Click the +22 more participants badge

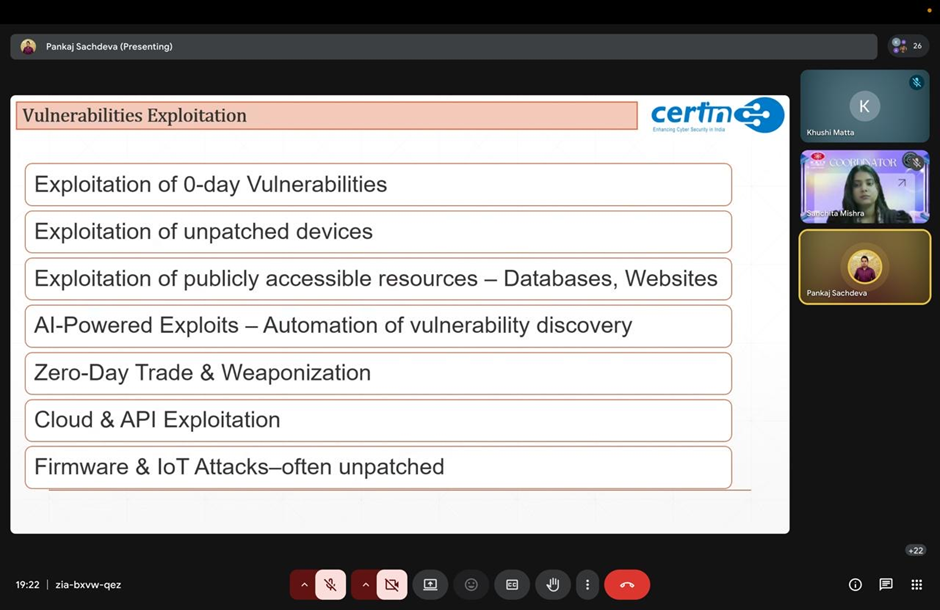click(x=915, y=550)
